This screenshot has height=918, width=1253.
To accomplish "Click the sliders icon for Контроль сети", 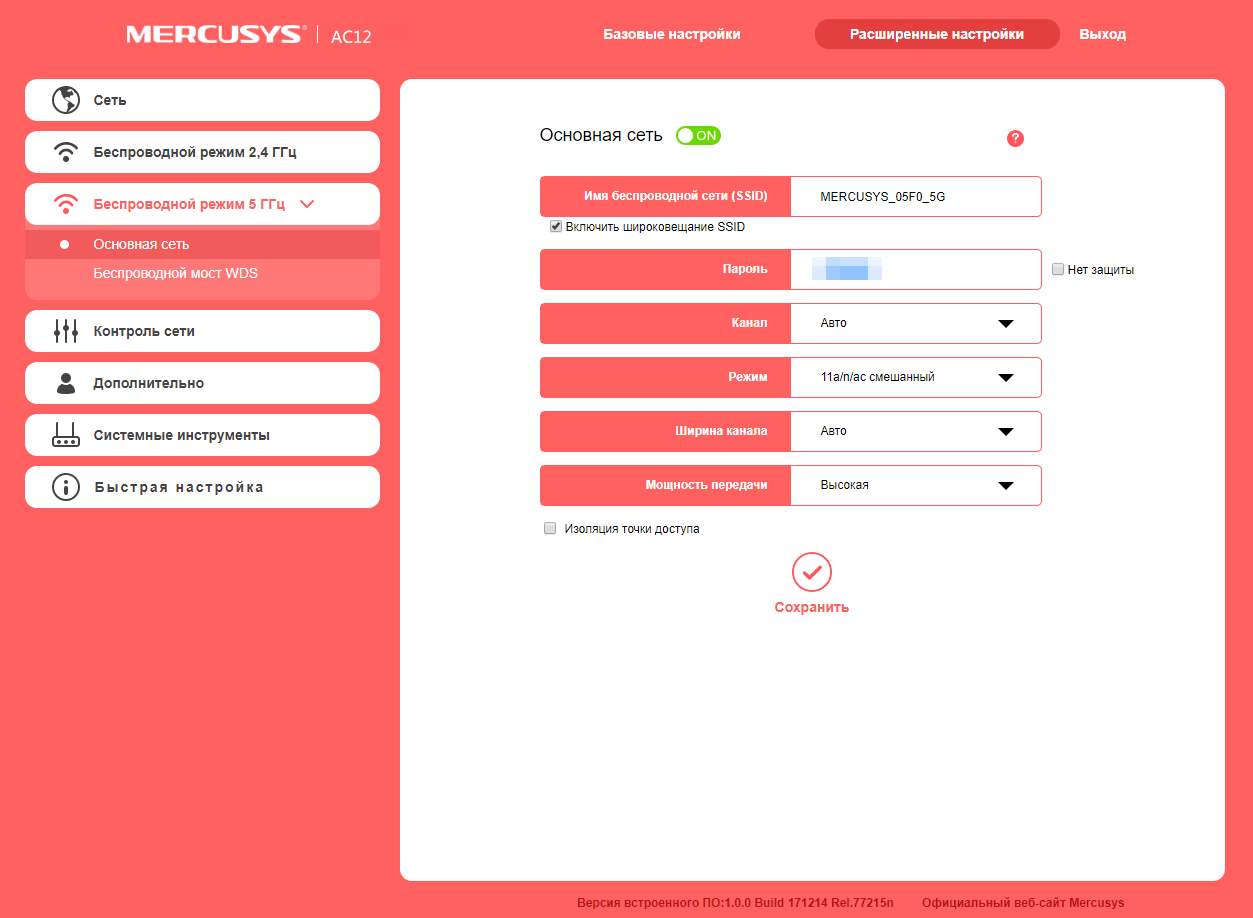I will [x=66, y=331].
